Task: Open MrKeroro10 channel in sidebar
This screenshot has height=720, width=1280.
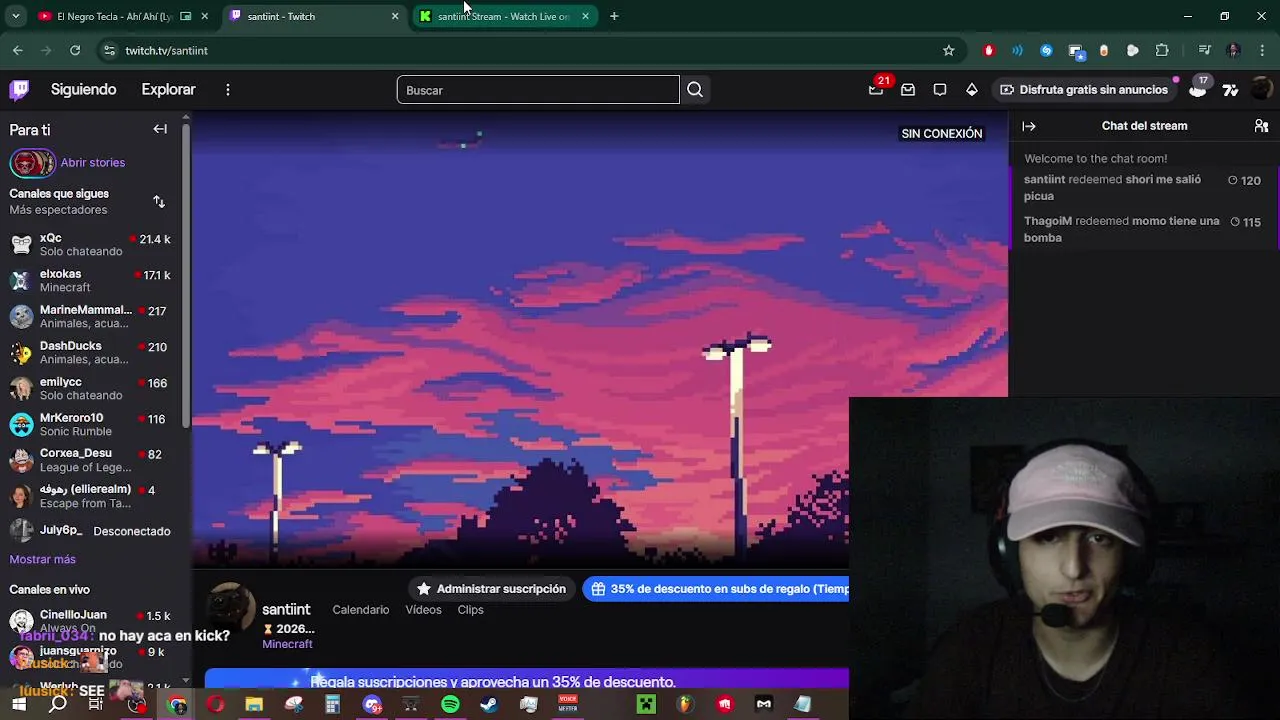Action: click(x=90, y=425)
